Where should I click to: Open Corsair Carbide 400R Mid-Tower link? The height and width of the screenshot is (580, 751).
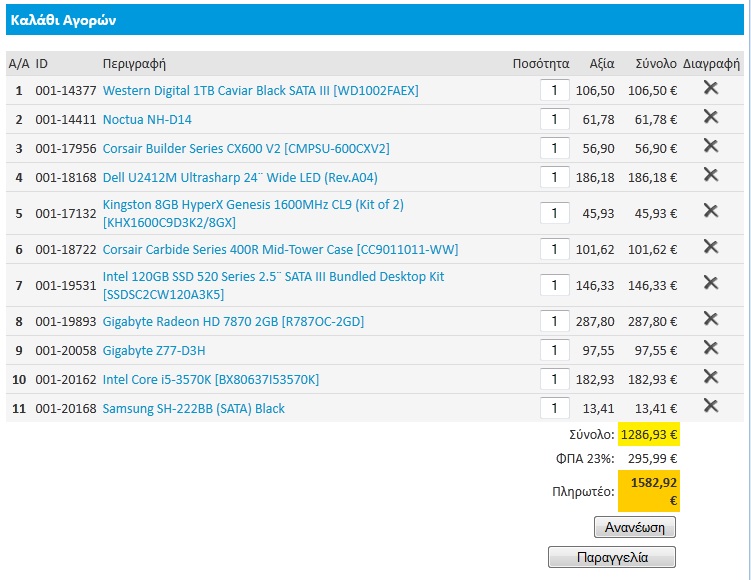click(280, 250)
